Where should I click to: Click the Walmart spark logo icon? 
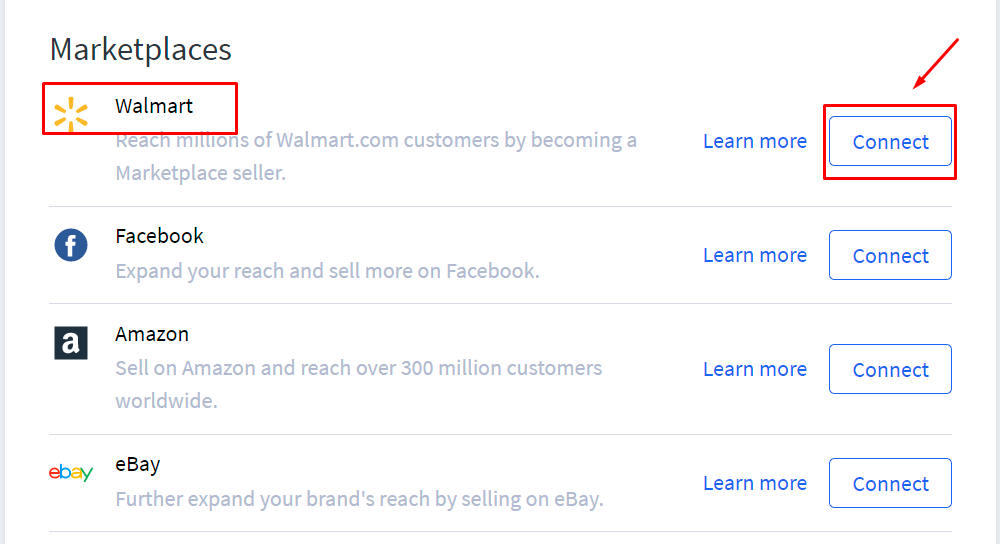click(x=71, y=114)
